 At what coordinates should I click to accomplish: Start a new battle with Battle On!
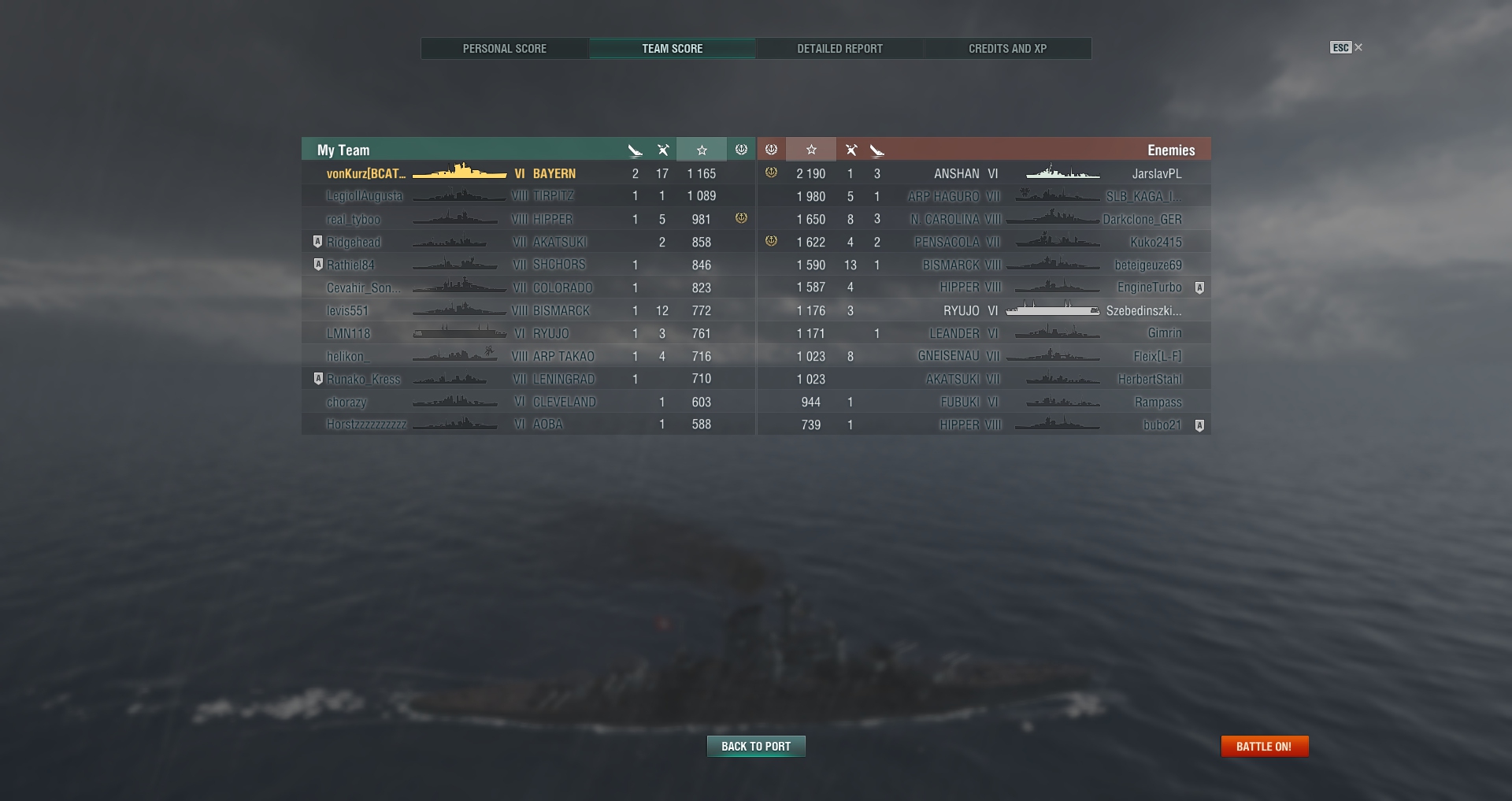coord(1265,746)
